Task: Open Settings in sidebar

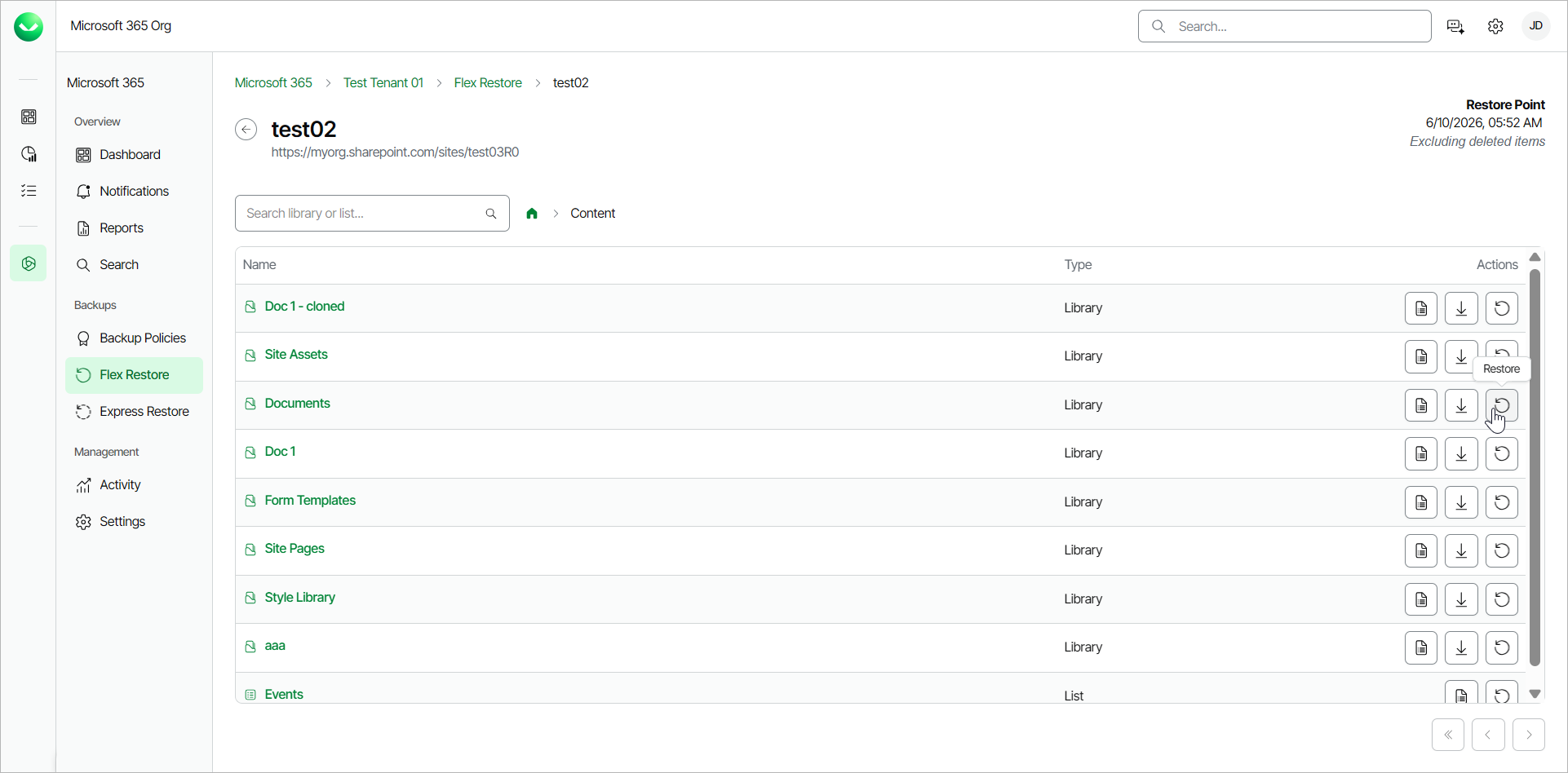Action: (x=134, y=522)
